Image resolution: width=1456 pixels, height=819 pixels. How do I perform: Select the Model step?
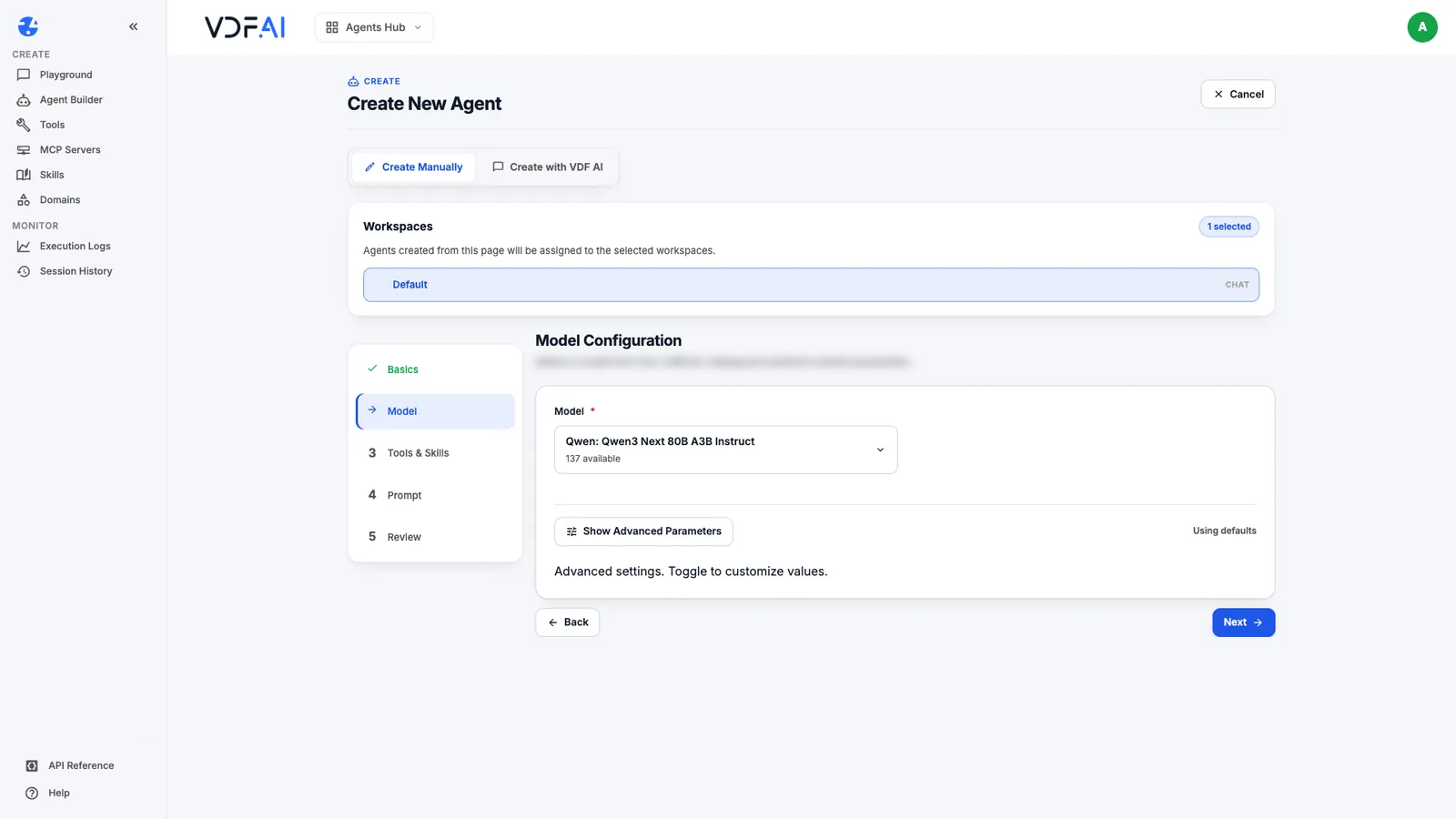tap(436, 411)
